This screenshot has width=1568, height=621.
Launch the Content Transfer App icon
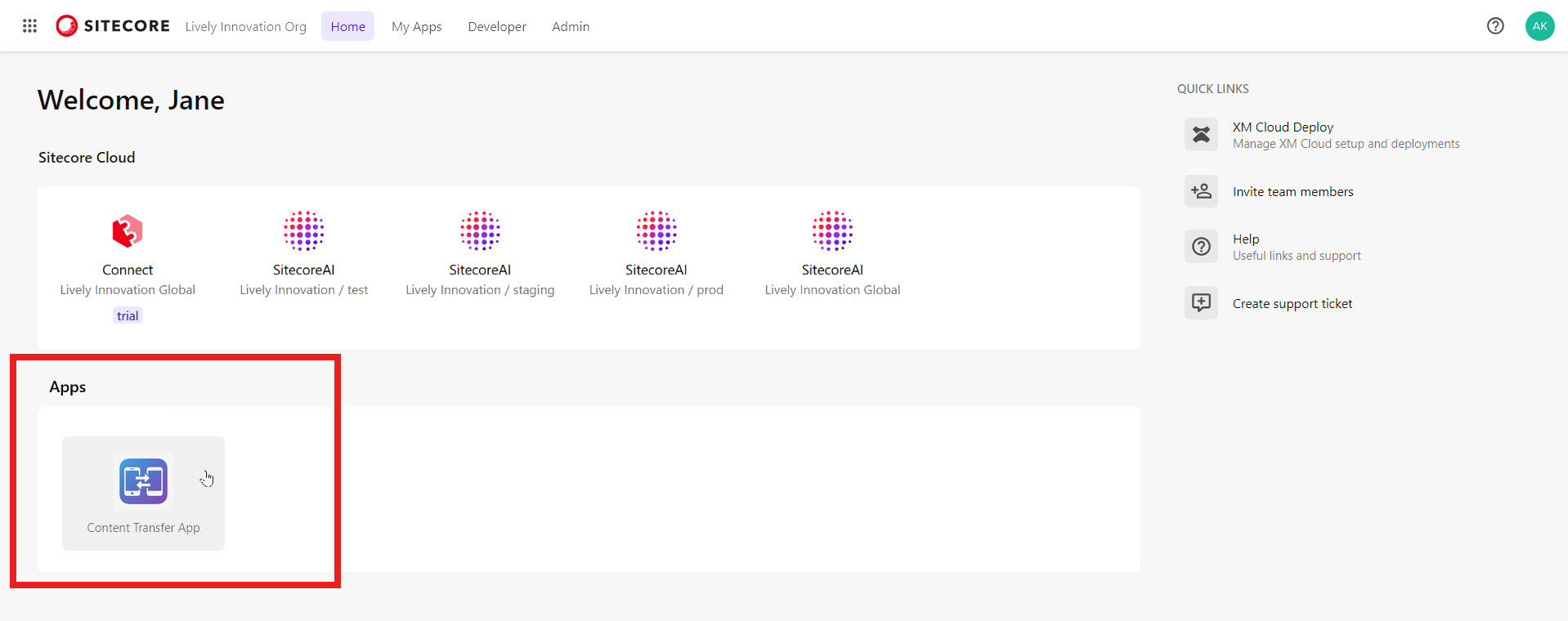[143, 481]
